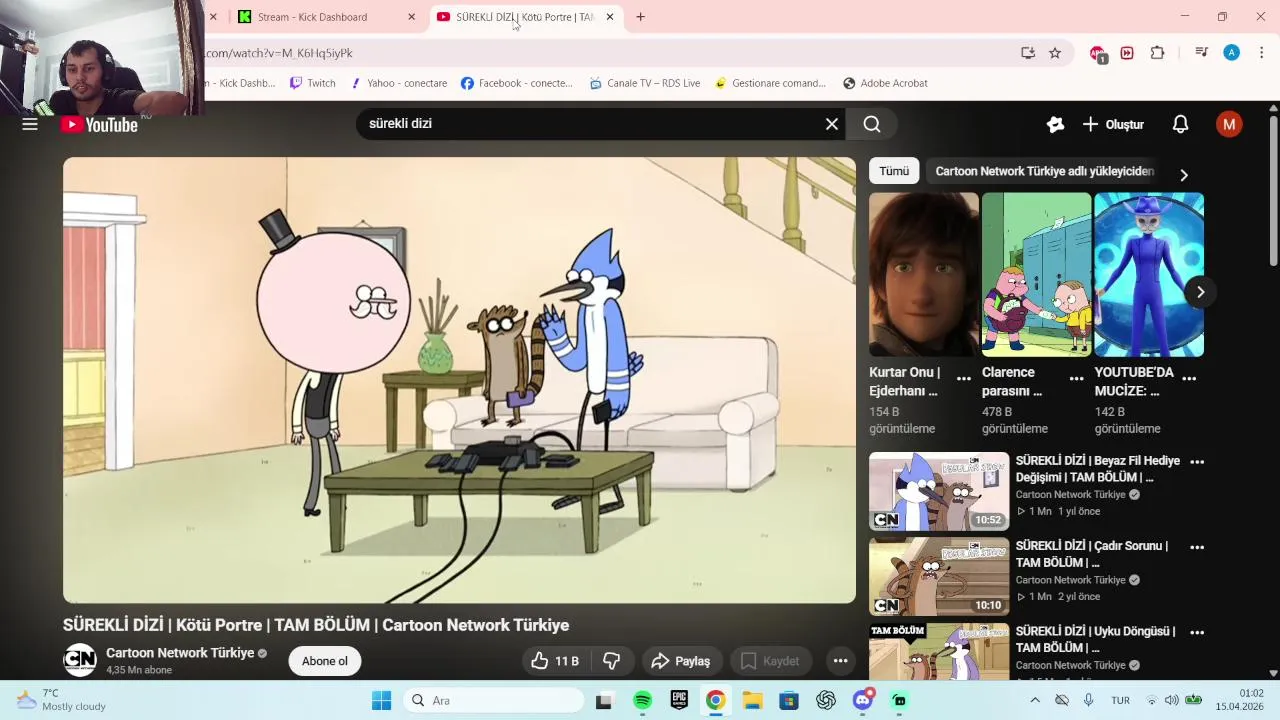Image resolution: width=1280 pixels, height=720 pixels.
Task: Show hidden system tray icons chevron
Action: pyautogui.click(x=1034, y=700)
